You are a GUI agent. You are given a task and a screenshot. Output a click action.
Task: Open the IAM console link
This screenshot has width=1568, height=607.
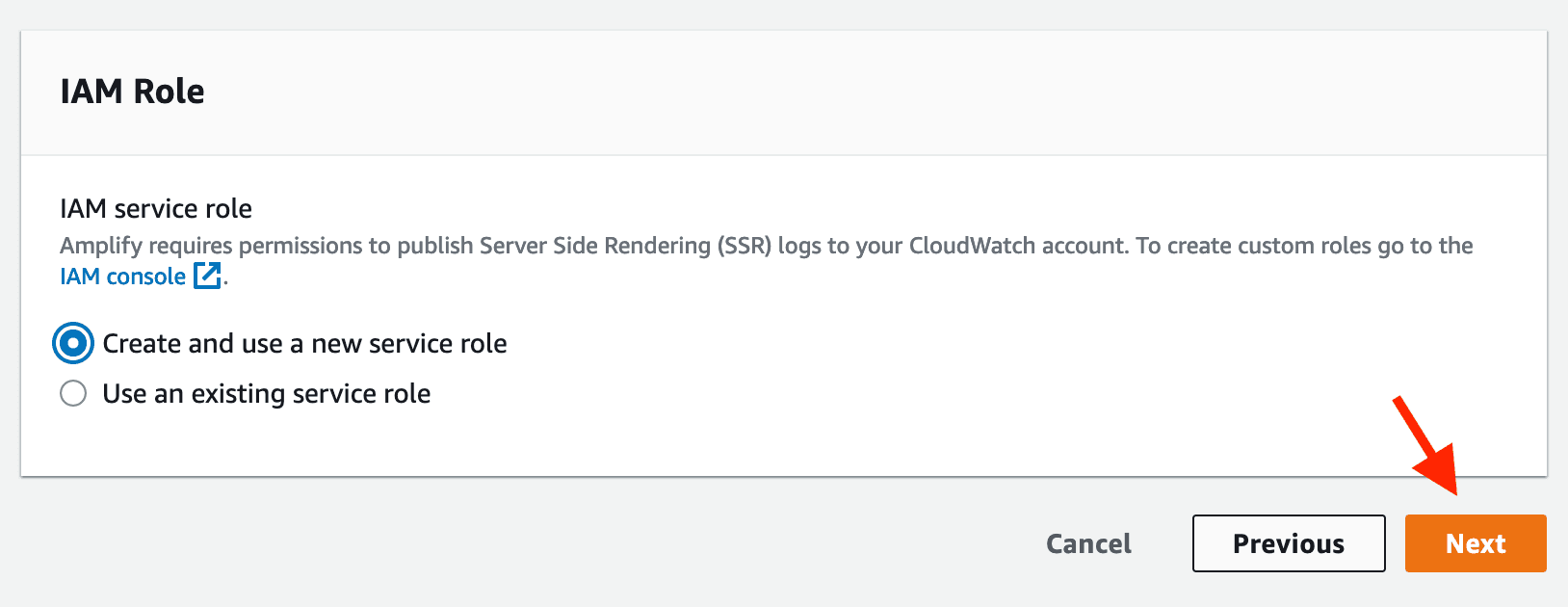click(x=123, y=277)
